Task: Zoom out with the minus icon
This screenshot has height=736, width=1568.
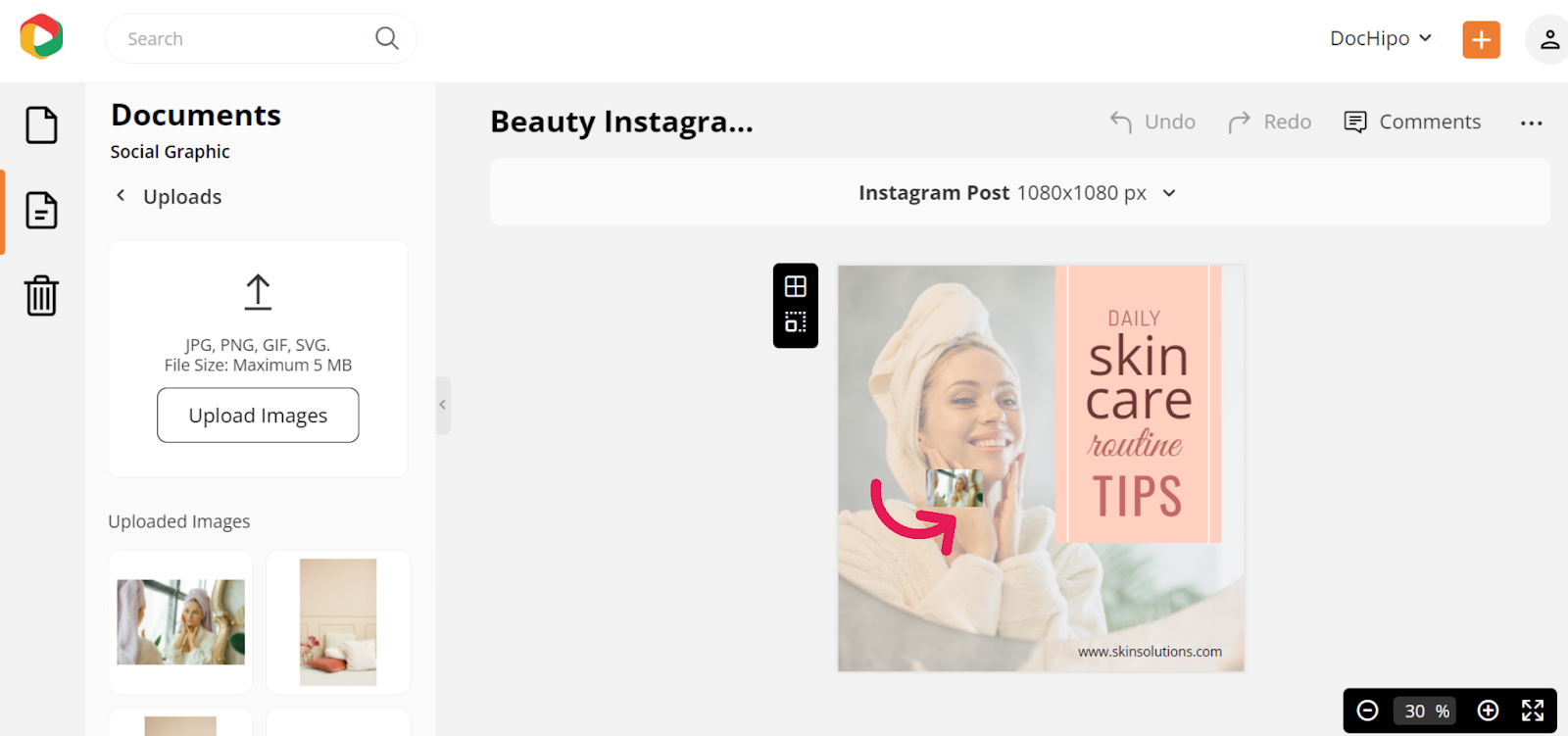Action: pyautogui.click(x=1368, y=711)
